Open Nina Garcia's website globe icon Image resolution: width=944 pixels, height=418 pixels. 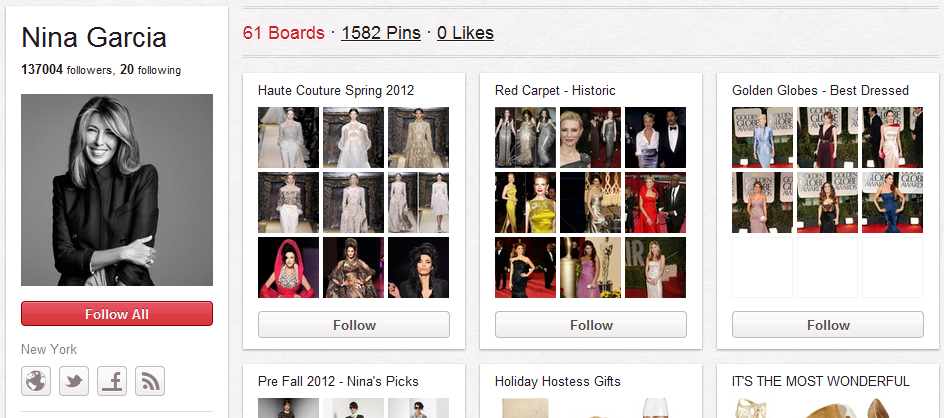(36, 381)
